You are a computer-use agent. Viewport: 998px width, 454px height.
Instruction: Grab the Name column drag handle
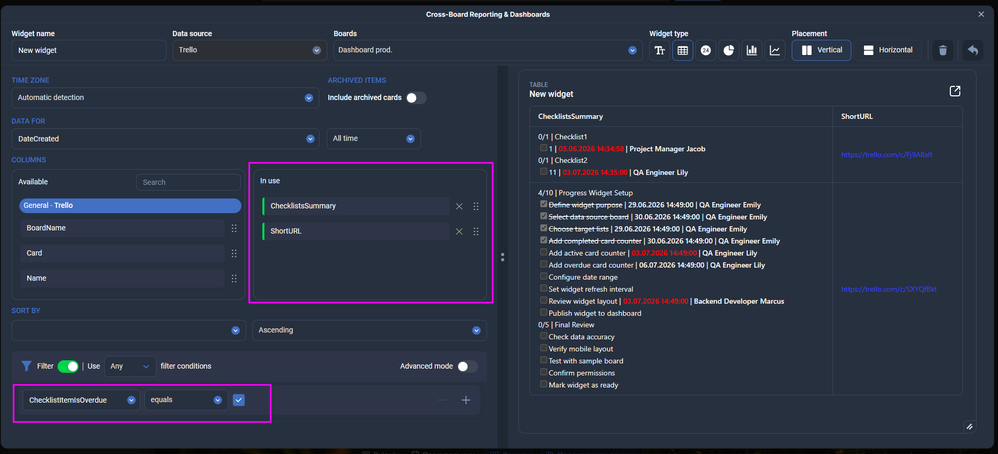(x=234, y=278)
